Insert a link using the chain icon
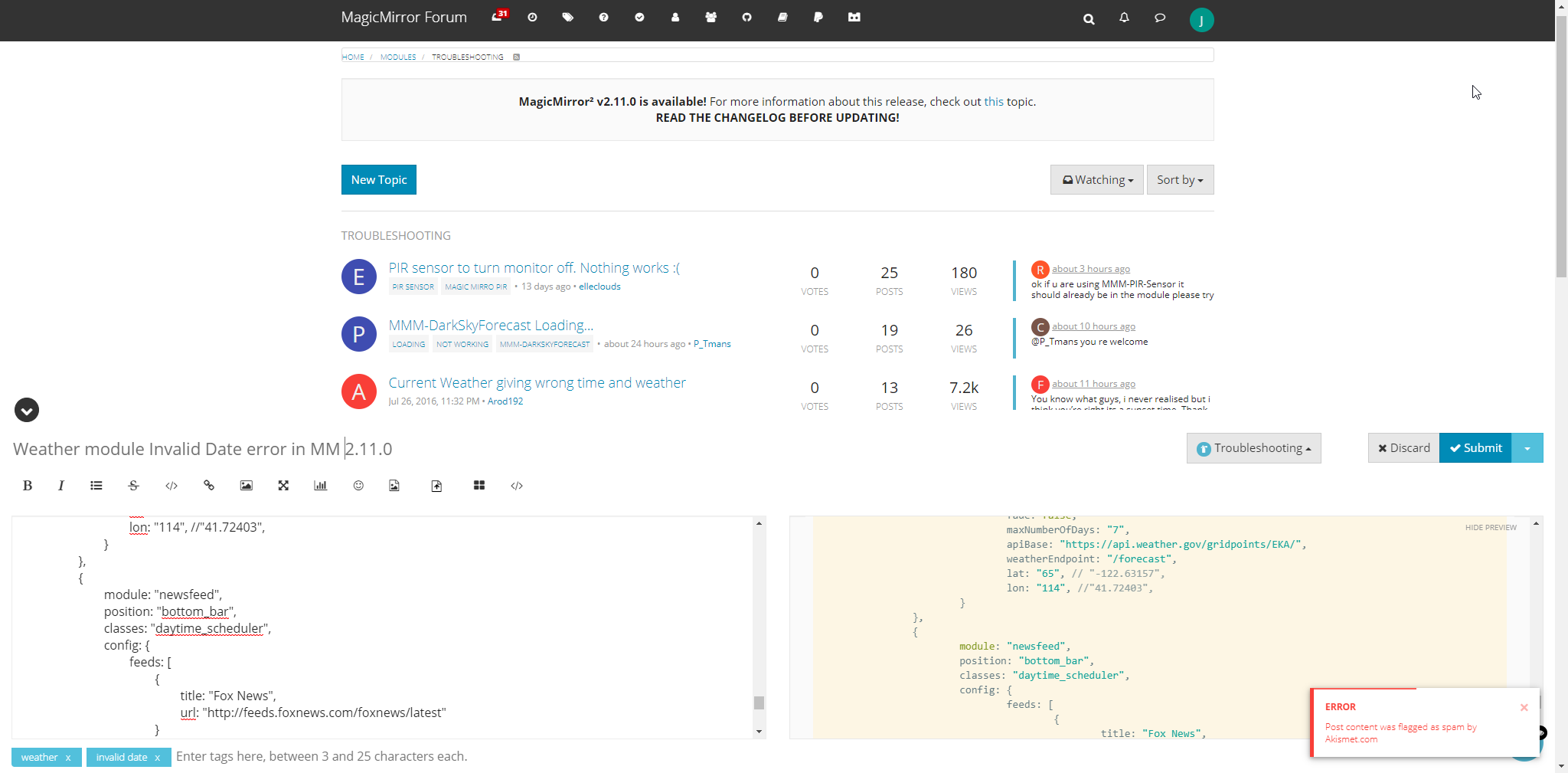 (208, 486)
